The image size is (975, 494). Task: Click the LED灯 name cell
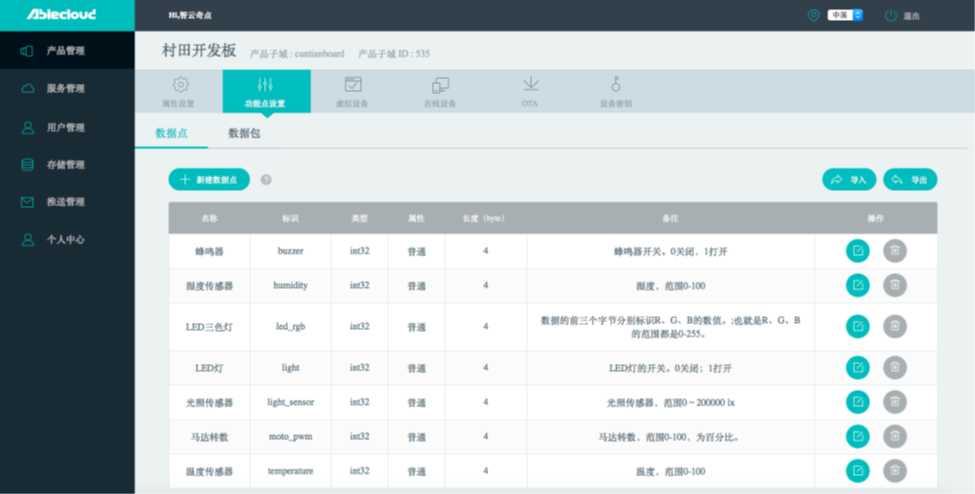click(x=209, y=368)
